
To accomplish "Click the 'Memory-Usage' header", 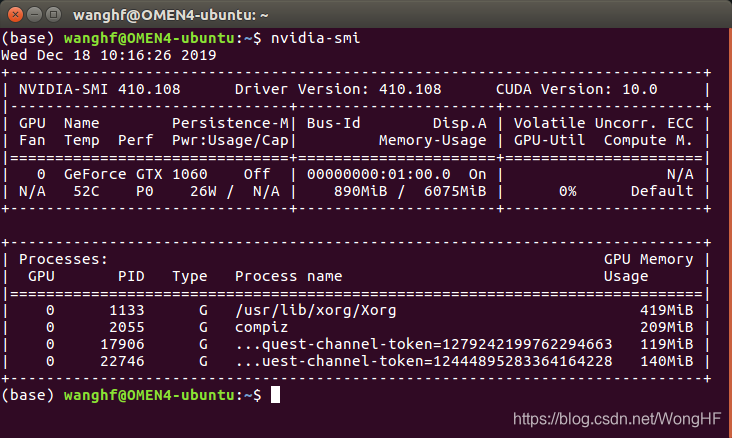I will [x=432, y=140].
